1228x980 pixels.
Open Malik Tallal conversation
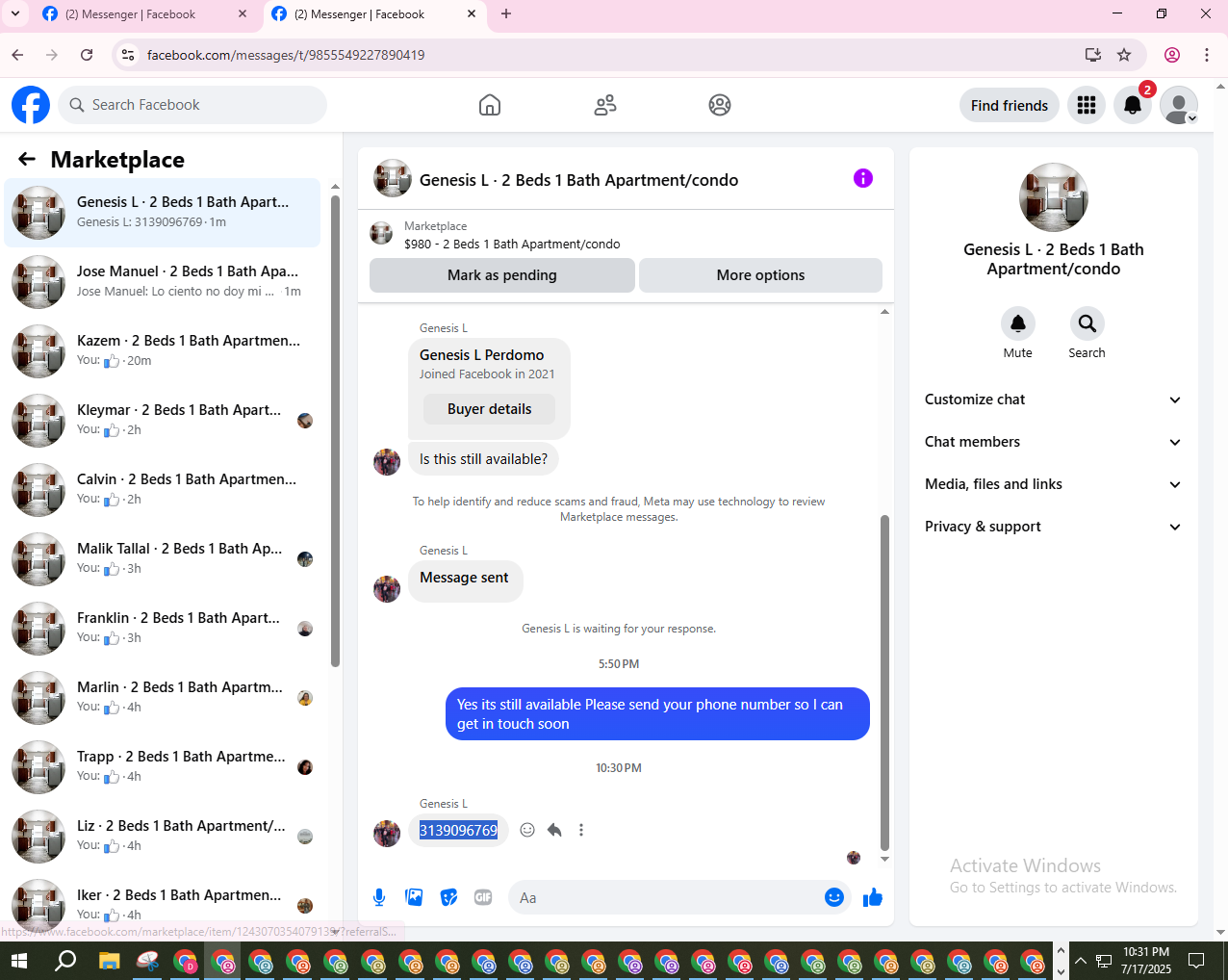(162, 559)
